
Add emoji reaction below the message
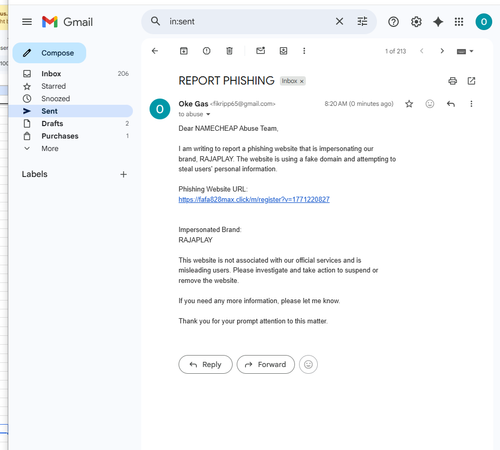click(x=308, y=364)
